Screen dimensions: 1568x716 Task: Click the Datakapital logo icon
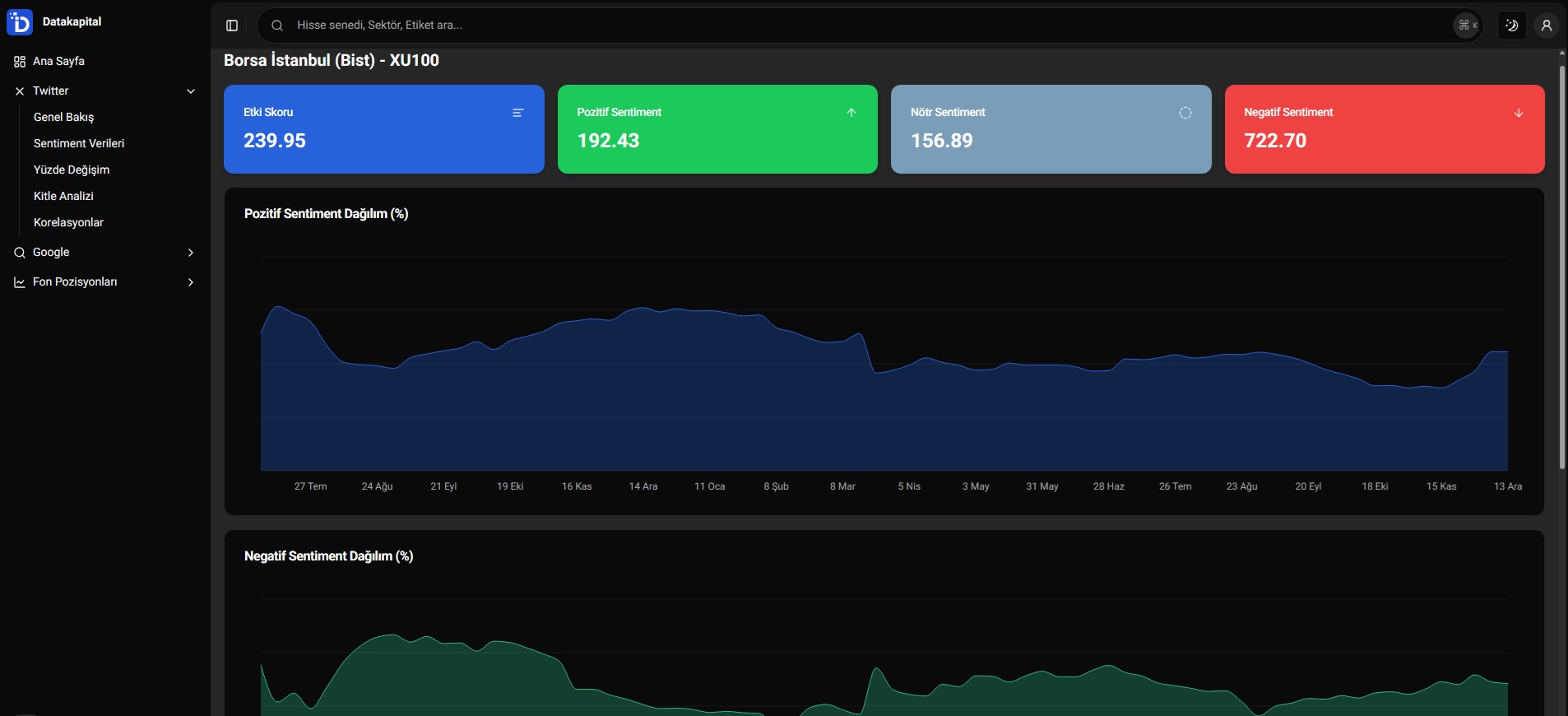coord(19,22)
